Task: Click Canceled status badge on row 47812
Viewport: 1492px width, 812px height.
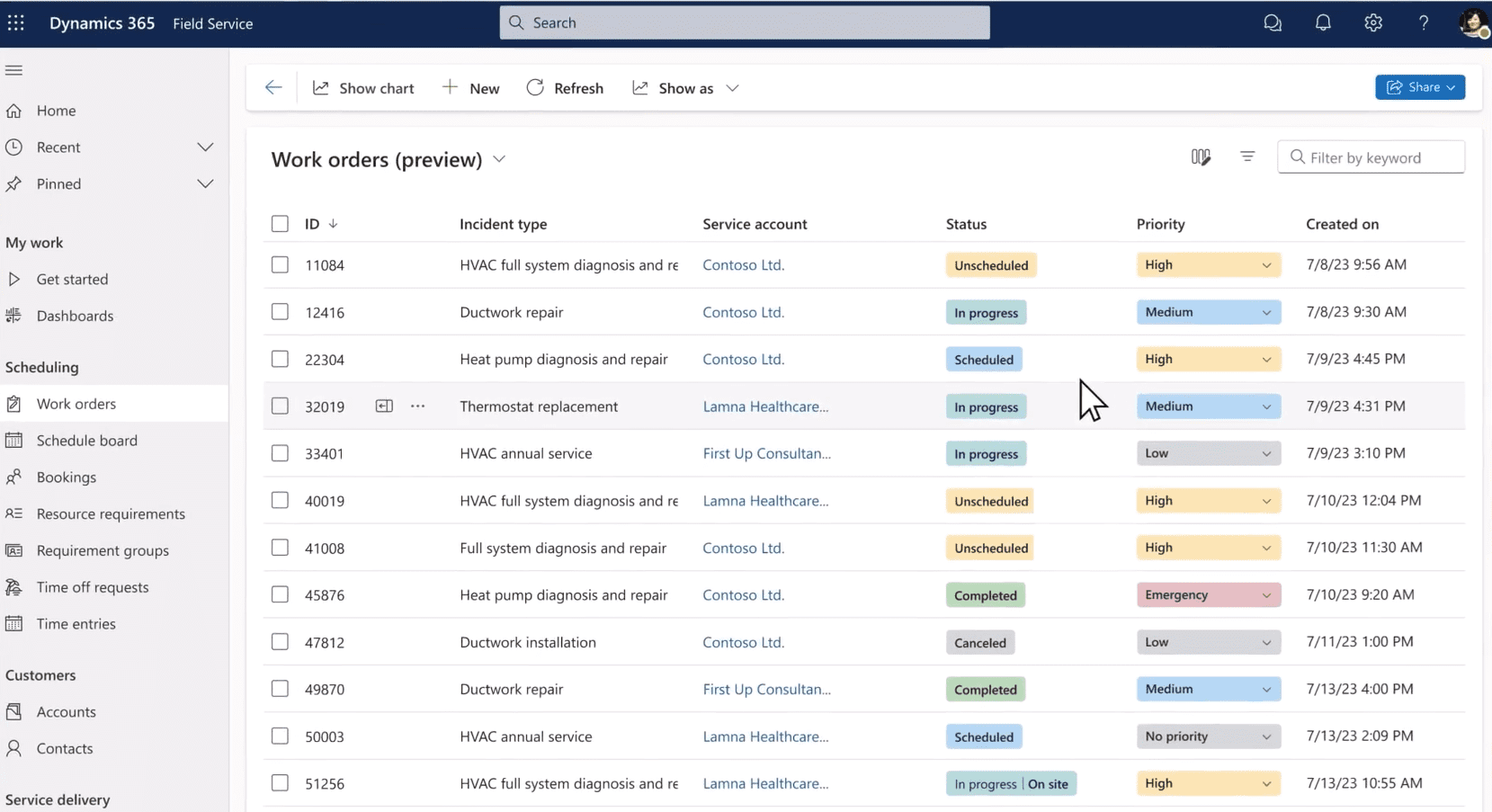Action: (980, 642)
